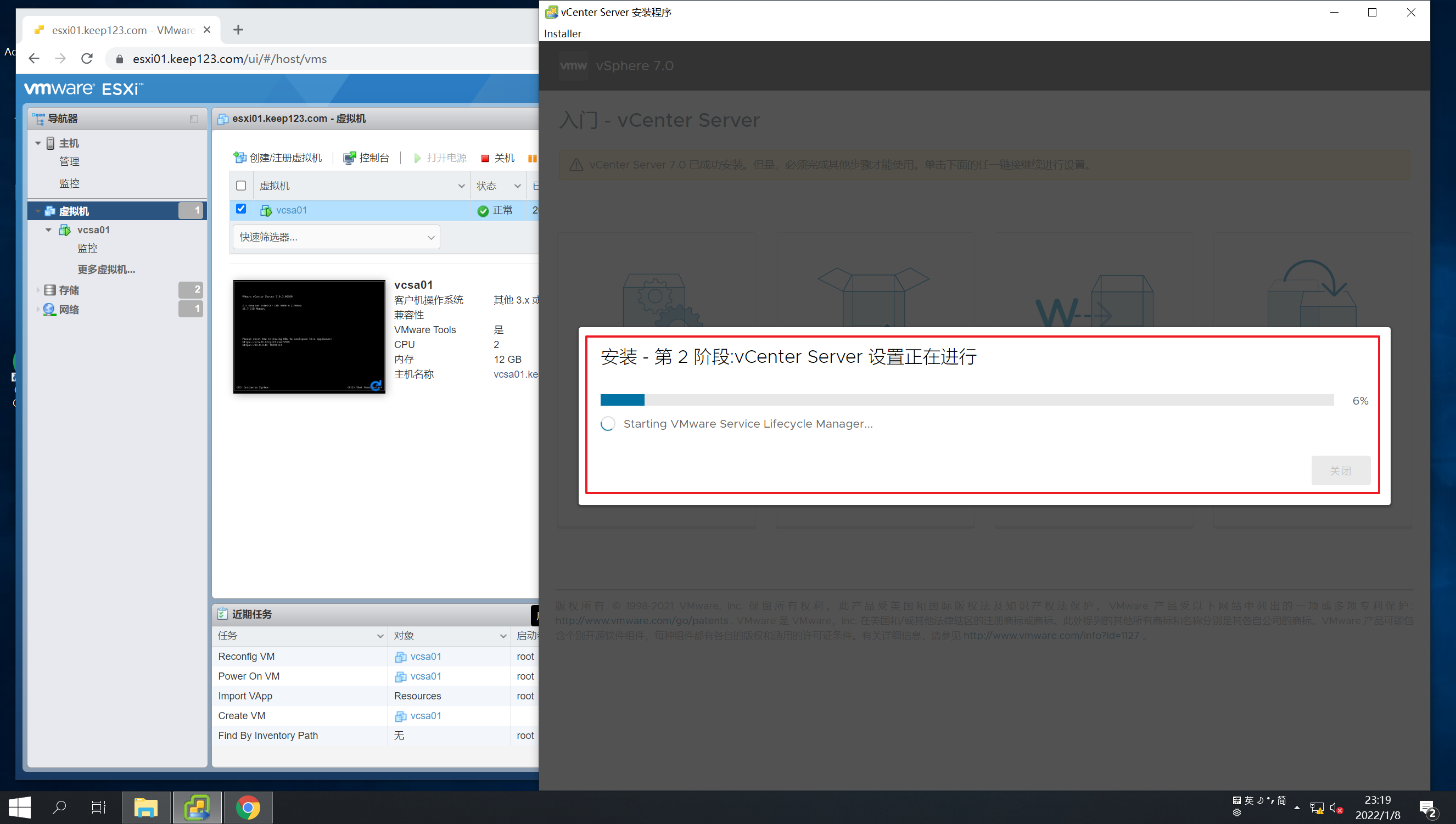Viewport: 1456px width, 824px height.
Task: Open the 任务 column dropdown in recent tasks
Action: [x=380, y=636]
